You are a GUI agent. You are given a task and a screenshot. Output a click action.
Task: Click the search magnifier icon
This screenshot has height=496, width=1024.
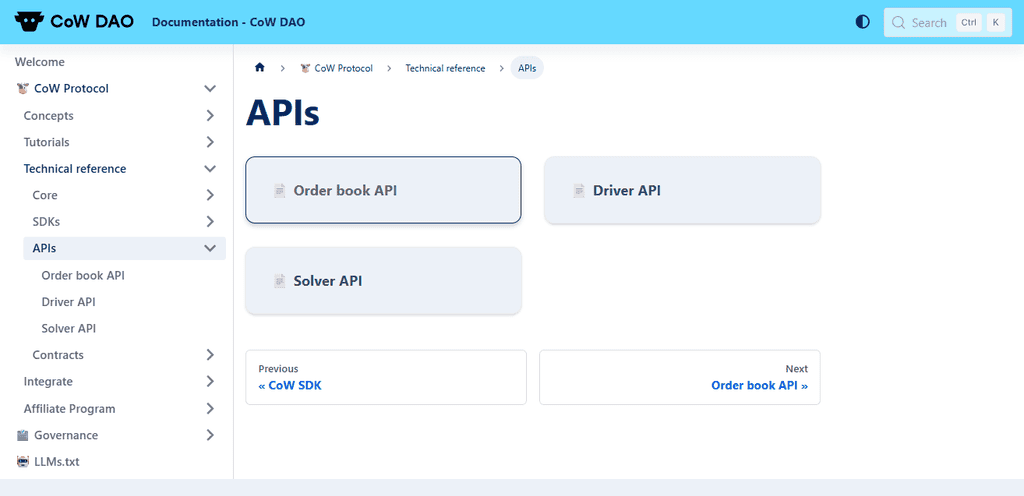899,23
